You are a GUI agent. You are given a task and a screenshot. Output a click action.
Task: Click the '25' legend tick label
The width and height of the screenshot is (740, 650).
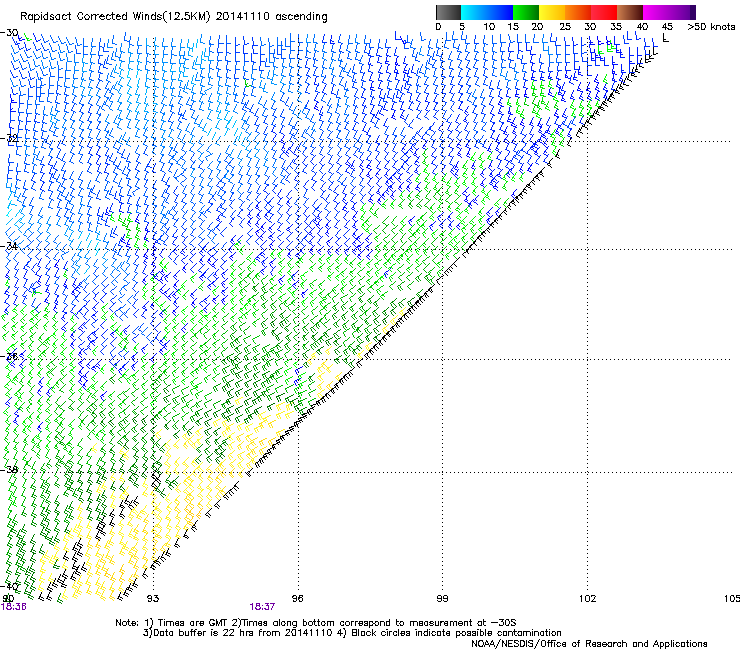click(x=565, y=27)
